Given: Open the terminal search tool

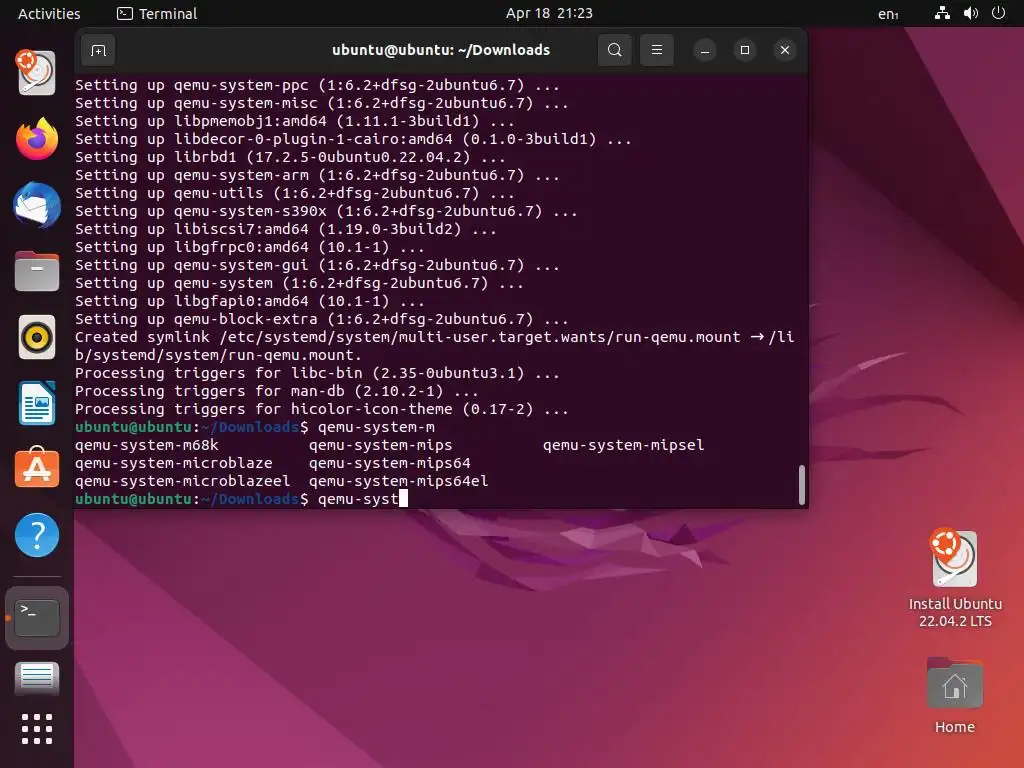Looking at the screenshot, I should tap(615, 50).
